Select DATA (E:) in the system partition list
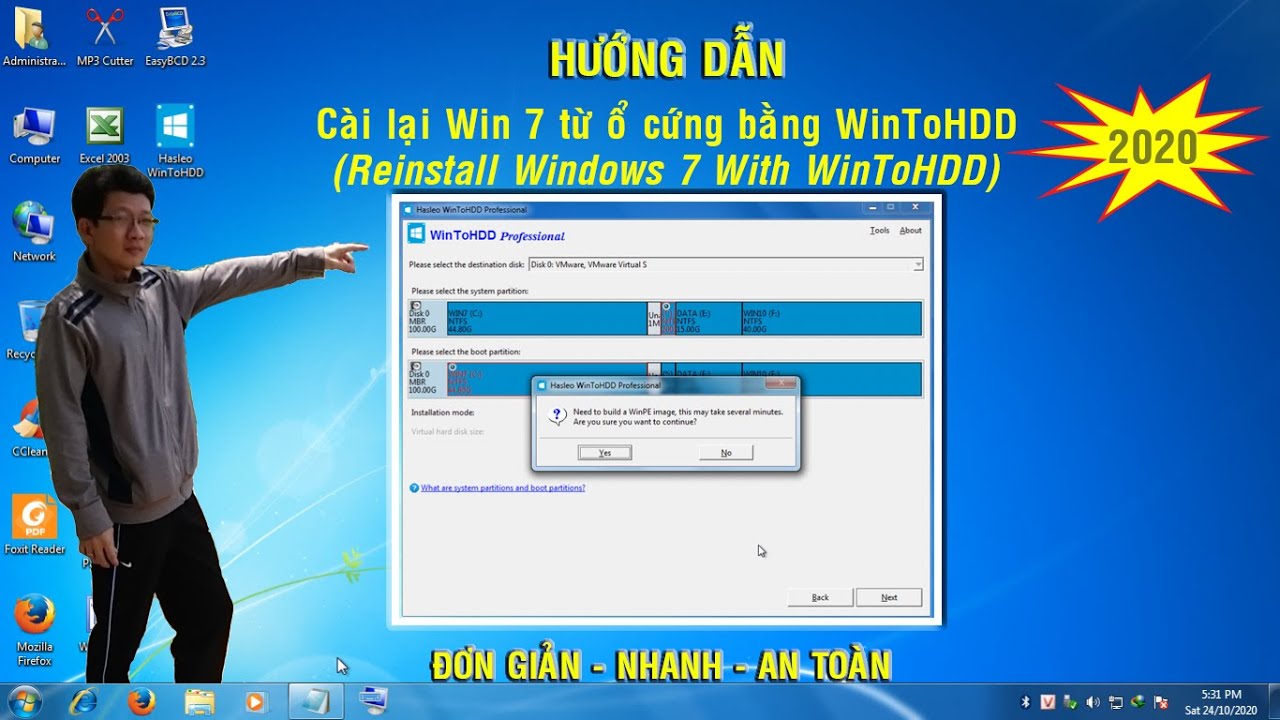Screen dimensions: 1280x720 (708, 318)
